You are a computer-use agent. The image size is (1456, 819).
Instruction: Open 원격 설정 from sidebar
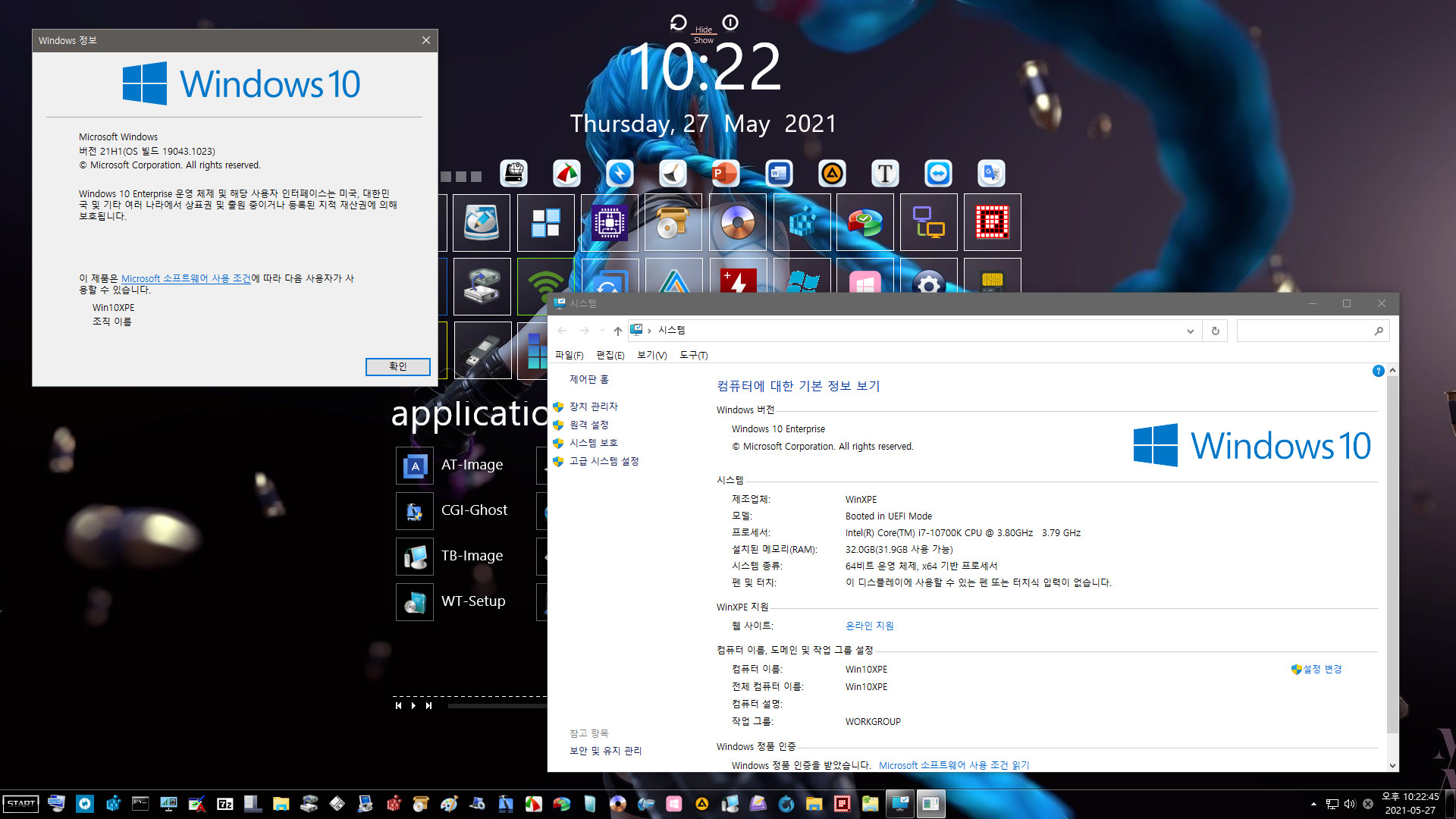(x=589, y=425)
